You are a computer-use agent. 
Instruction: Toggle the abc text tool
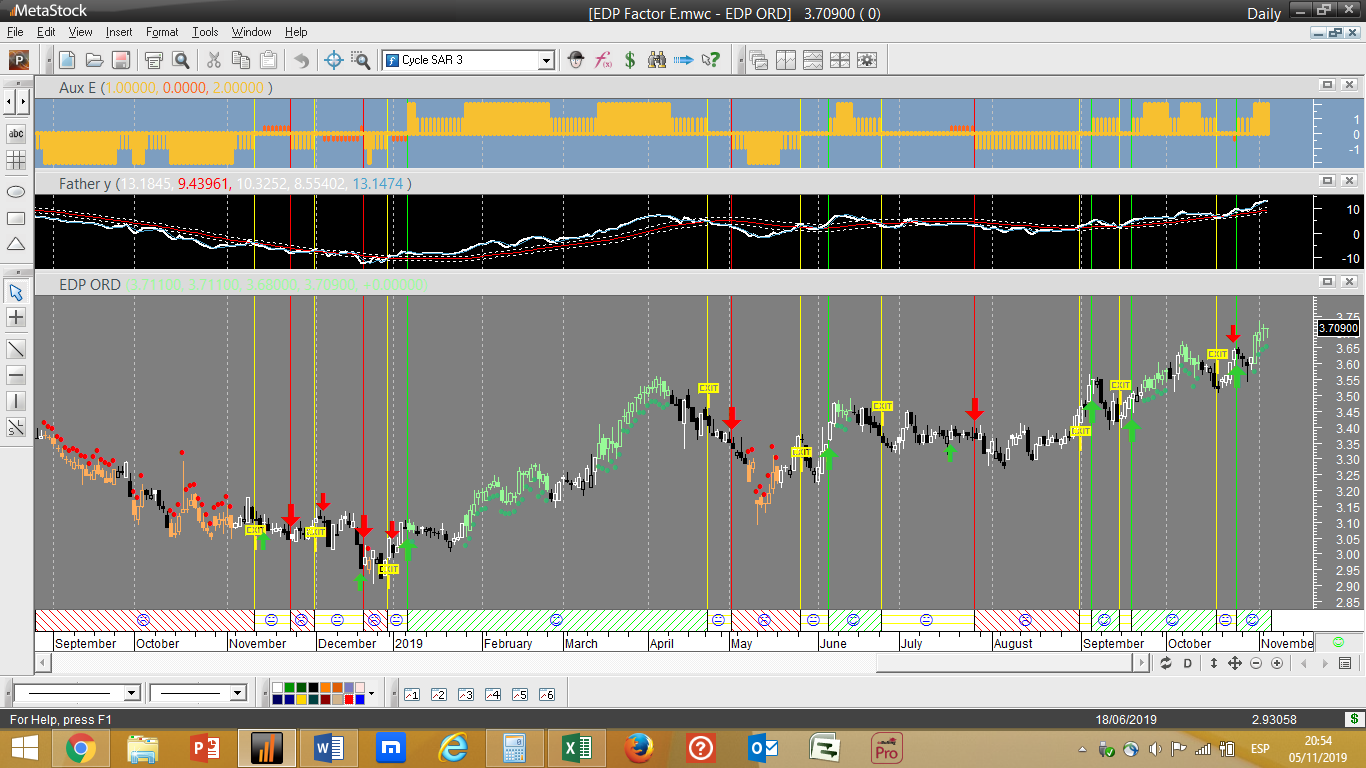[16, 133]
